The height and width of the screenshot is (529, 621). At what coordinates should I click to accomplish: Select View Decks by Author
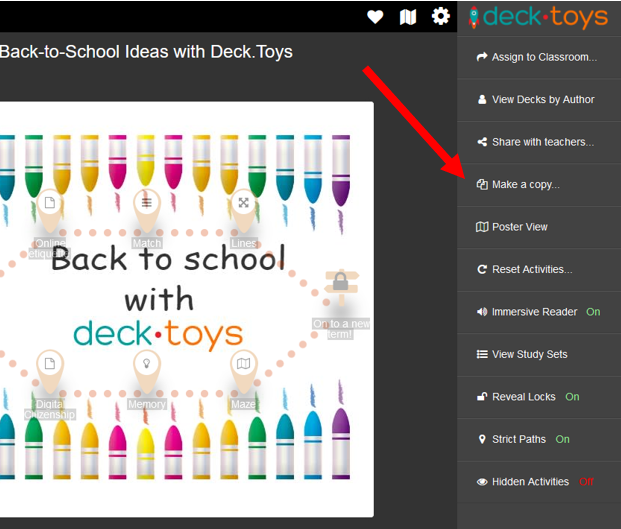(539, 100)
